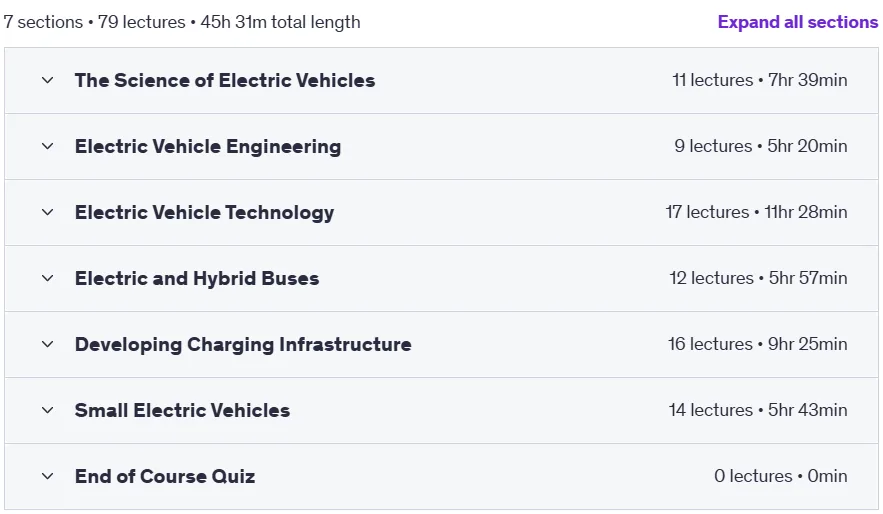This screenshot has width=883, height=514.
Task: Click 0 lectures 0min label
Action: coord(781,476)
